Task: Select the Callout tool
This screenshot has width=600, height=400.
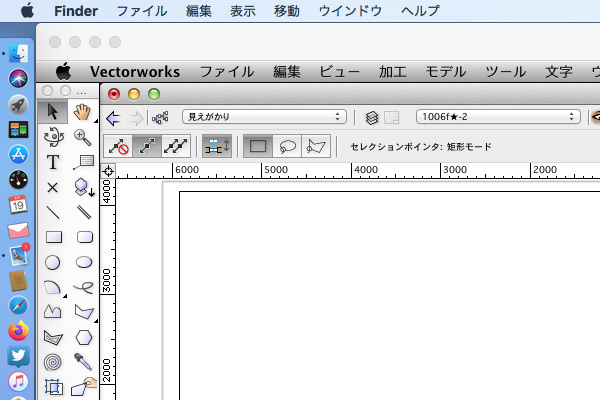Action: point(83,162)
